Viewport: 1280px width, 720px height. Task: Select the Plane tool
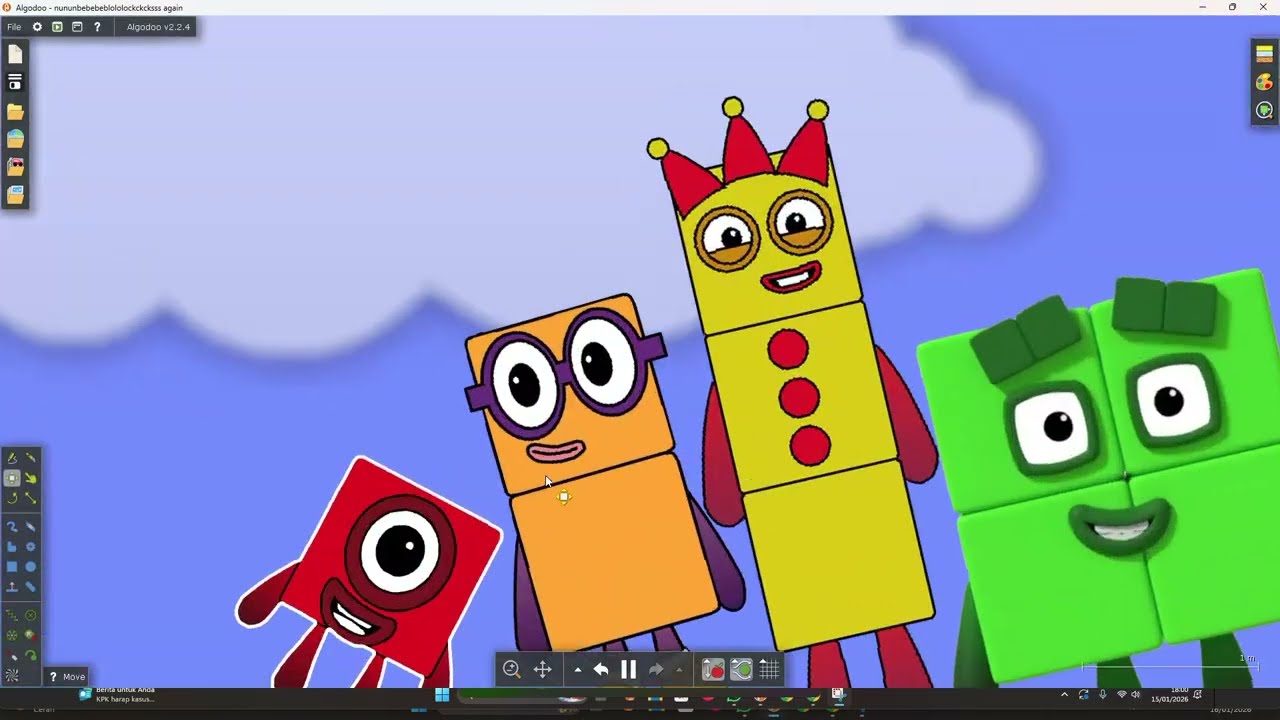12,586
